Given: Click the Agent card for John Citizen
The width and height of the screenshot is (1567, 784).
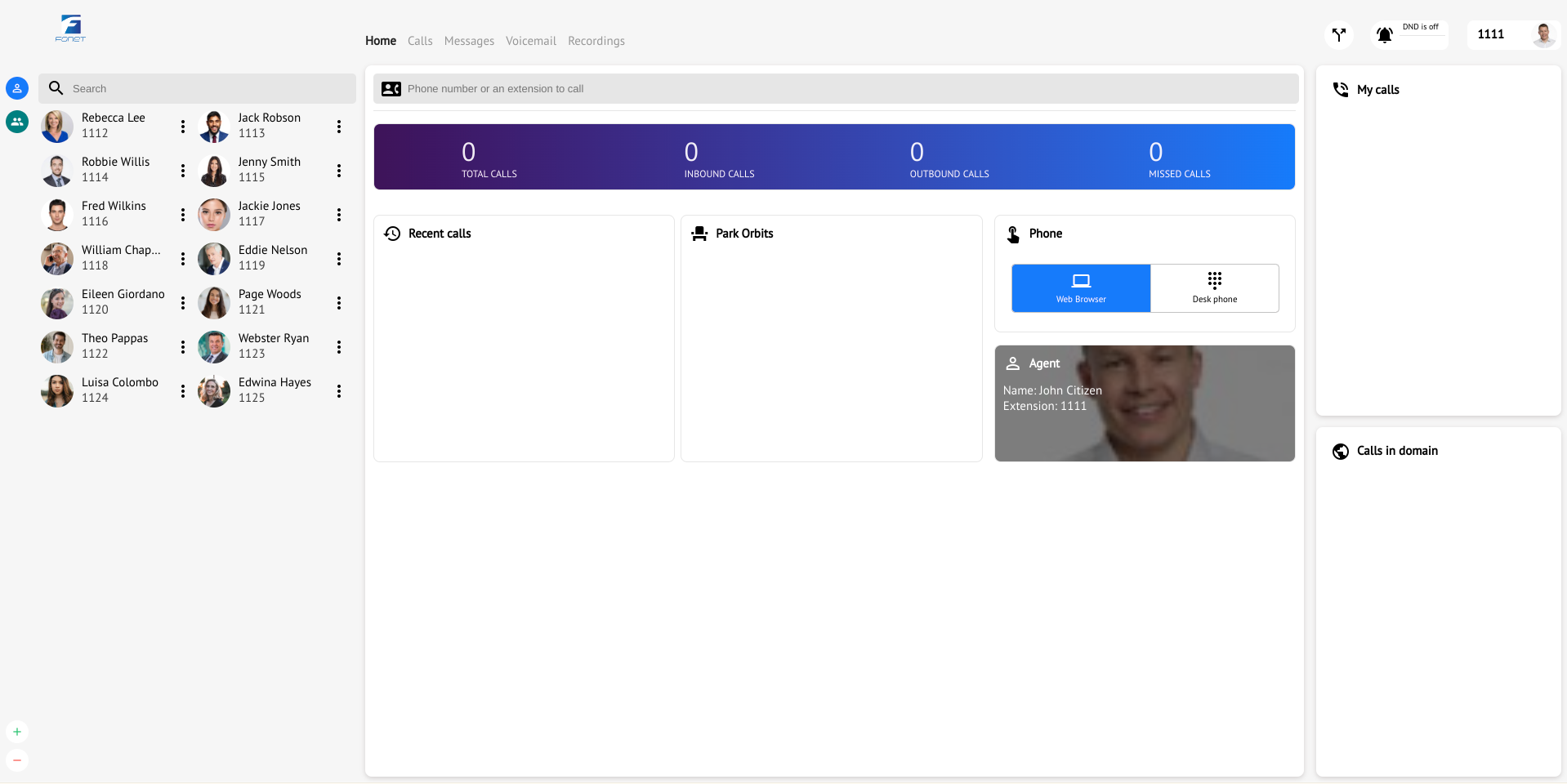Looking at the screenshot, I should [x=1145, y=403].
